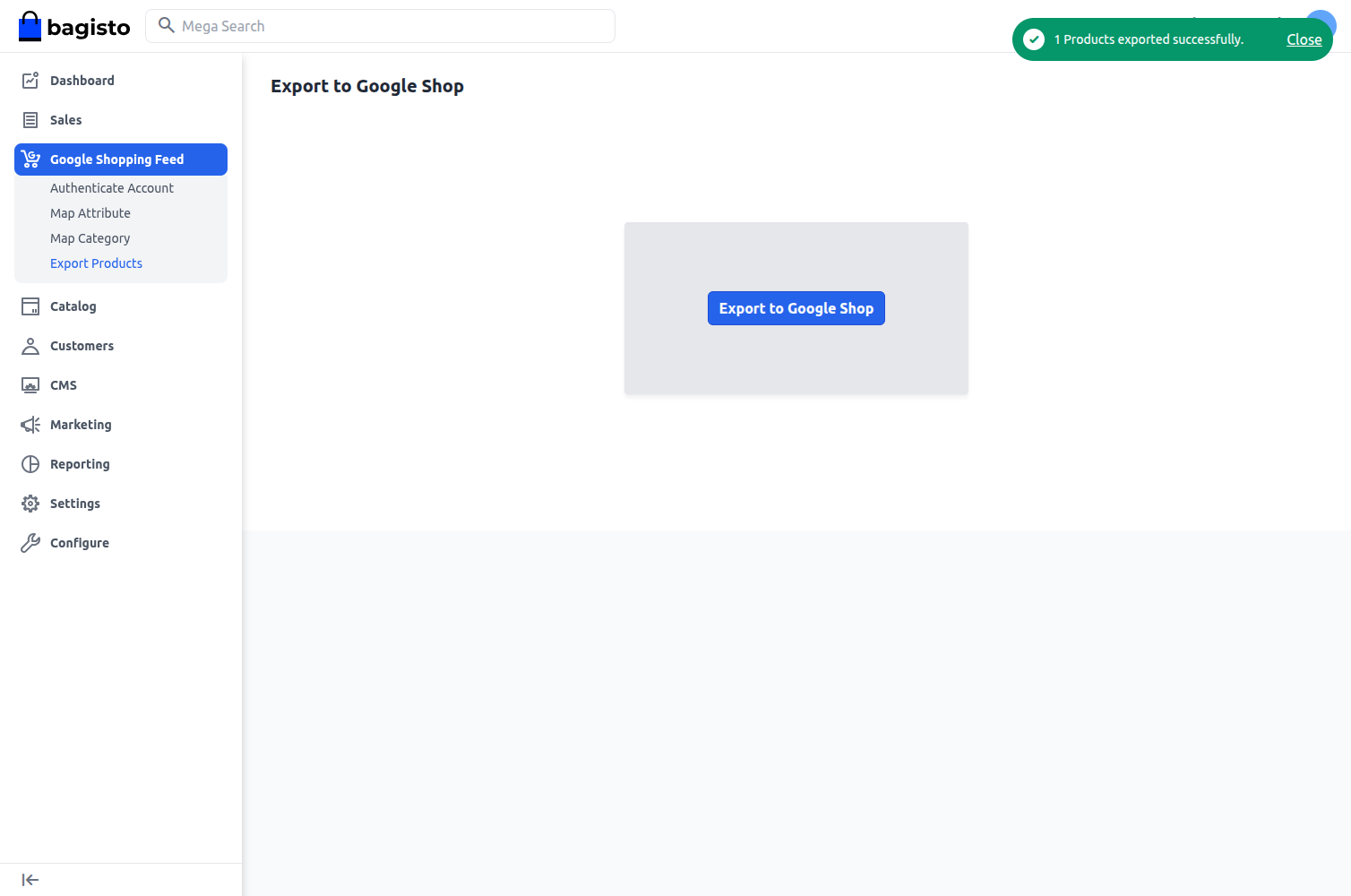The width and height of the screenshot is (1351, 896).
Task: Select the Sales invoice icon
Action: [x=30, y=119]
